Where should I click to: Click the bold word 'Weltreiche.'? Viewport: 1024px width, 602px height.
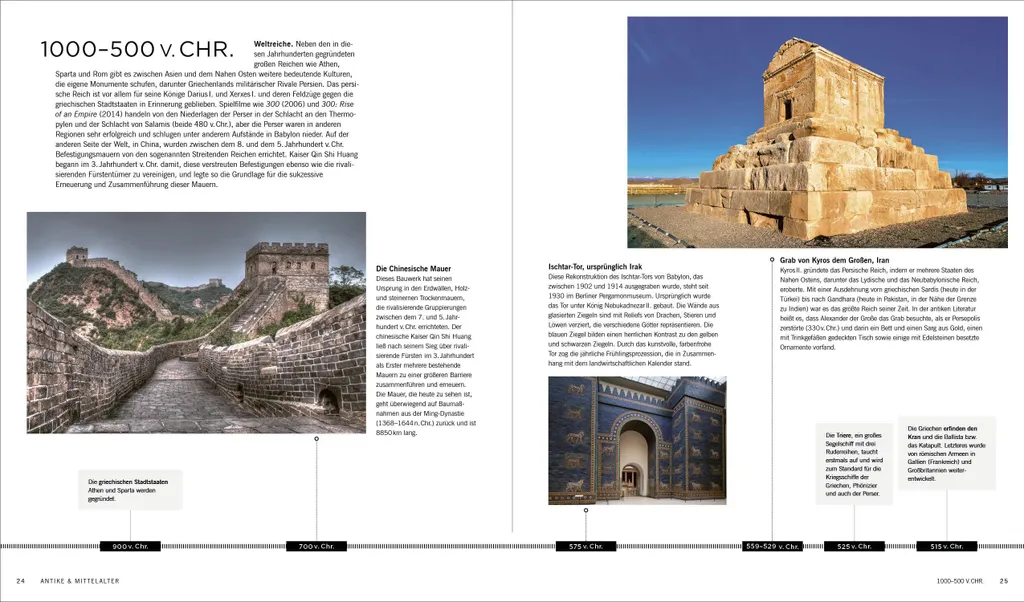pos(273,44)
